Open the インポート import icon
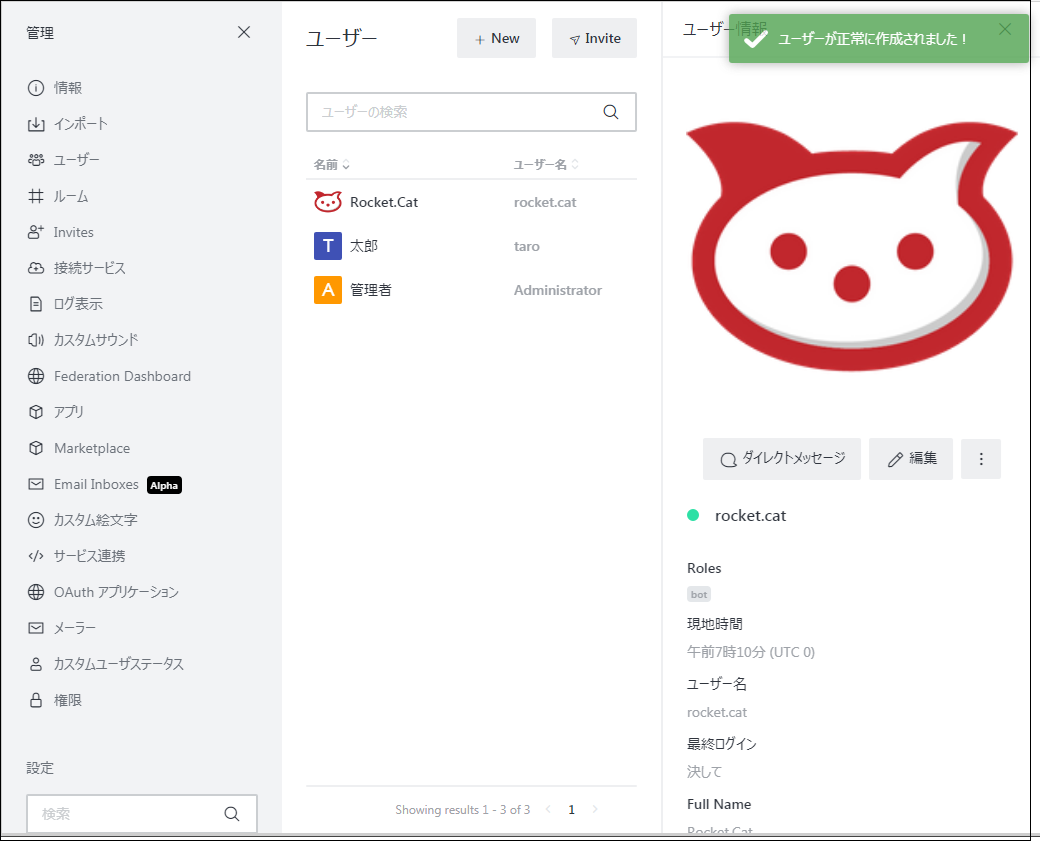1041x841 pixels. pos(36,124)
